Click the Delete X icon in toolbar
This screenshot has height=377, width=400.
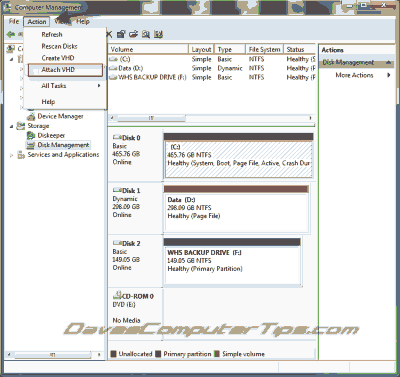pos(109,34)
